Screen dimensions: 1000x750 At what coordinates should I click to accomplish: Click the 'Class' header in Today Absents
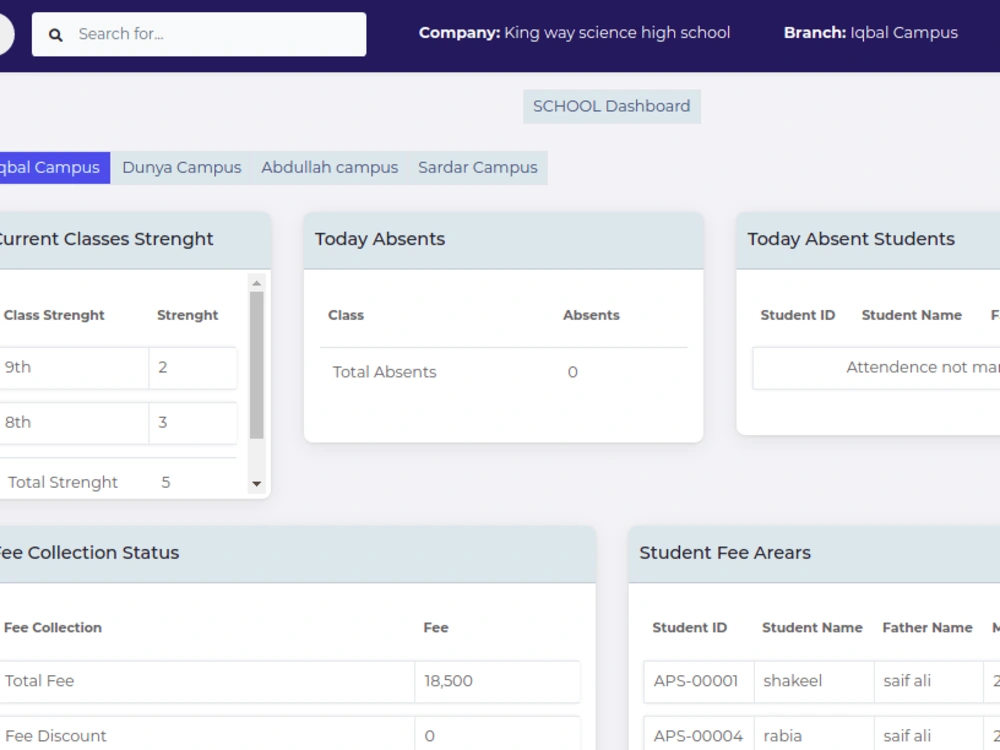pos(346,315)
